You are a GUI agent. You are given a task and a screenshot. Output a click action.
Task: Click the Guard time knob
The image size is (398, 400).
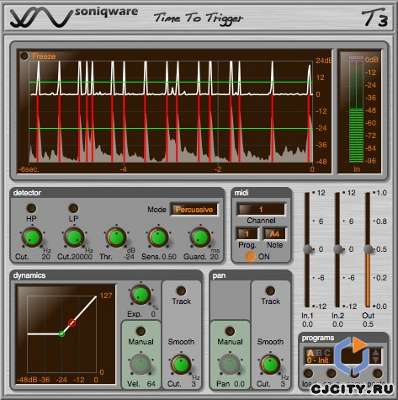200,237
